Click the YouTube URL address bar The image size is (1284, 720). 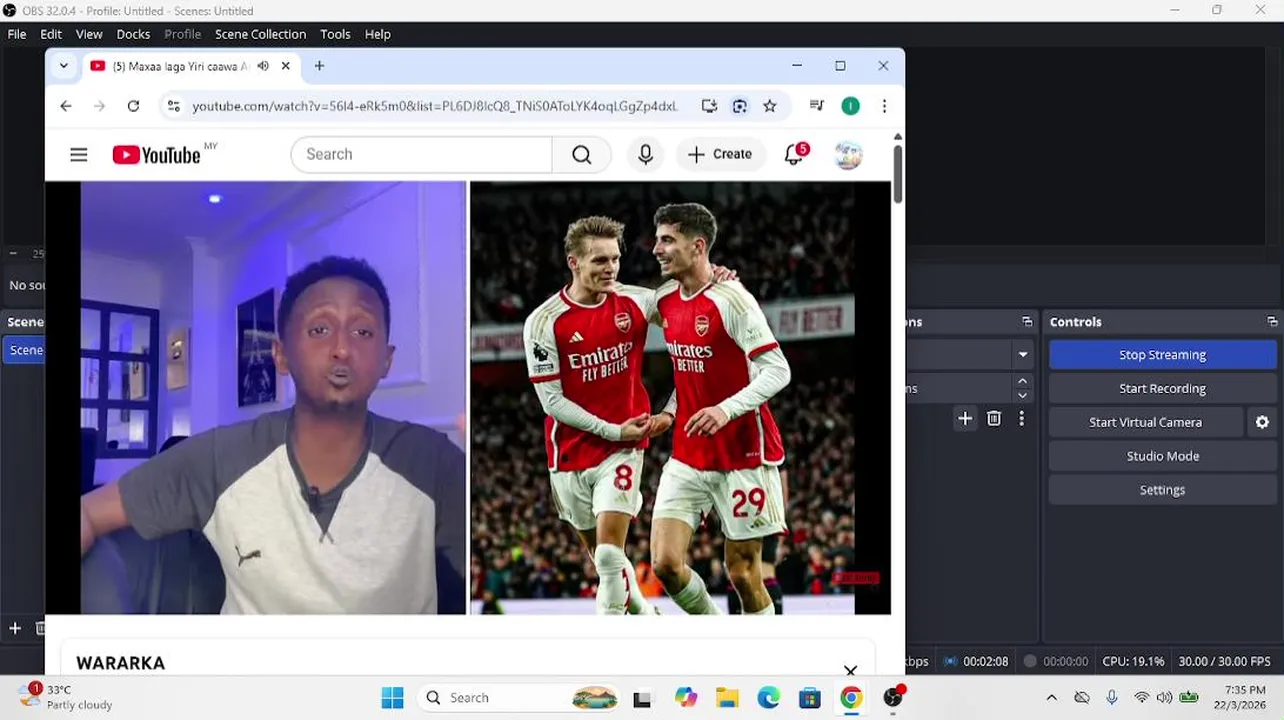(x=435, y=106)
